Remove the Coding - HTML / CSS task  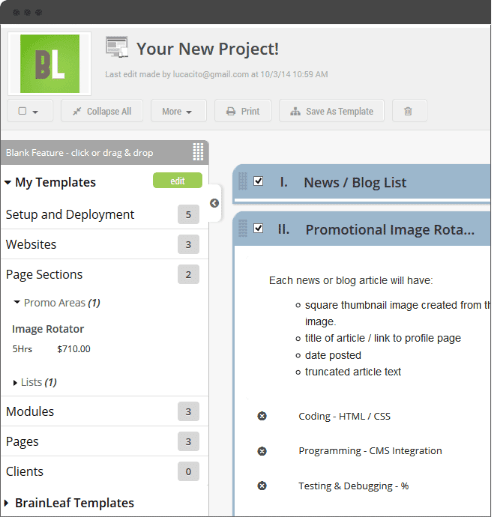click(x=262, y=416)
